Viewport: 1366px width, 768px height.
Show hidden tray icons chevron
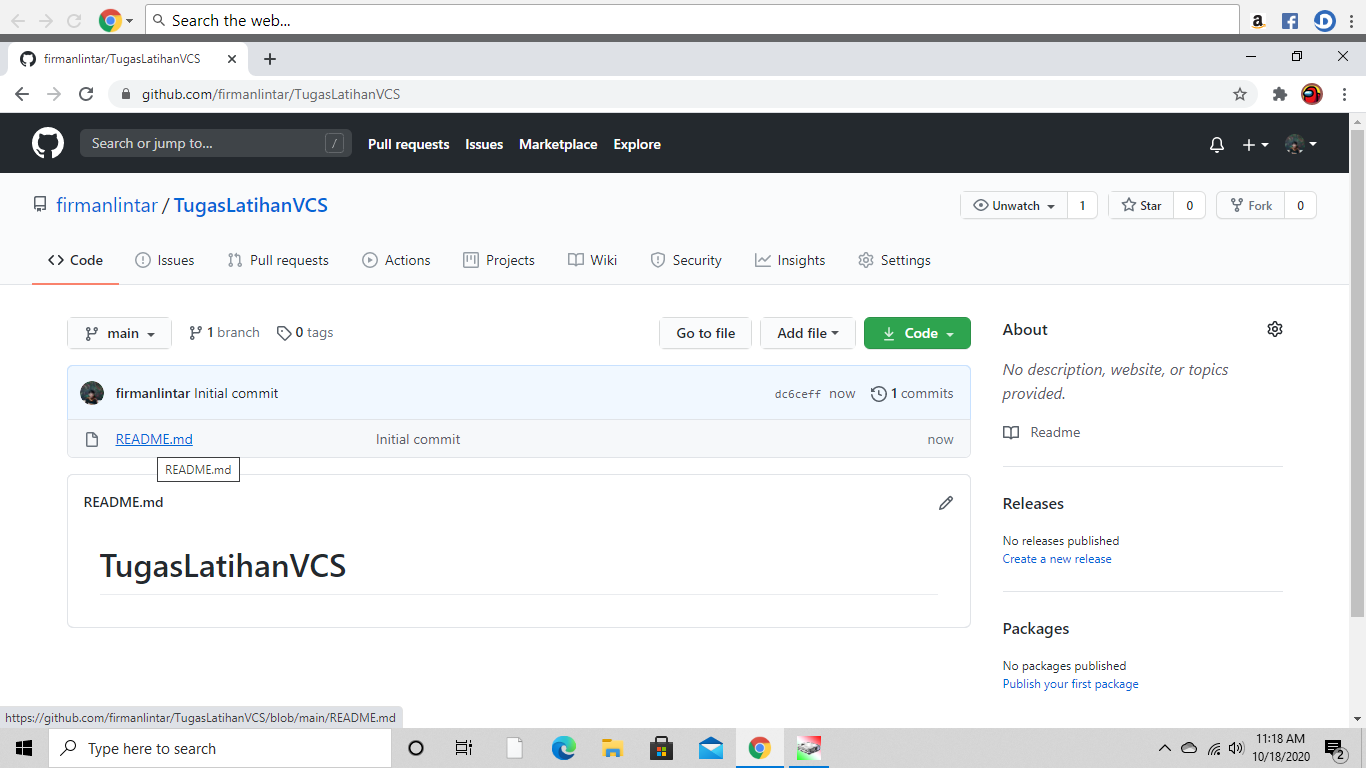pos(1164,748)
